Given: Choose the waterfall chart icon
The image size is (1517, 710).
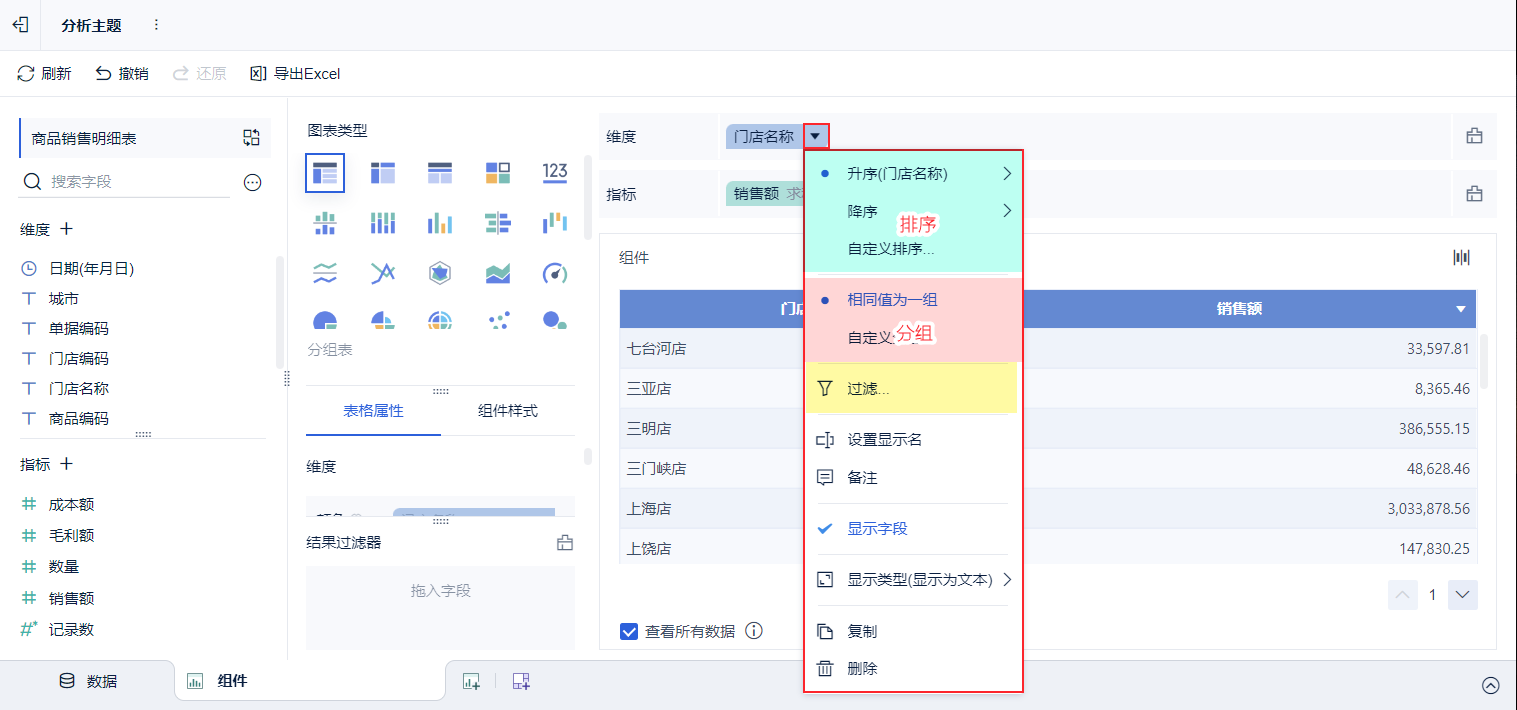Looking at the screenshot, I should point(555,222).
